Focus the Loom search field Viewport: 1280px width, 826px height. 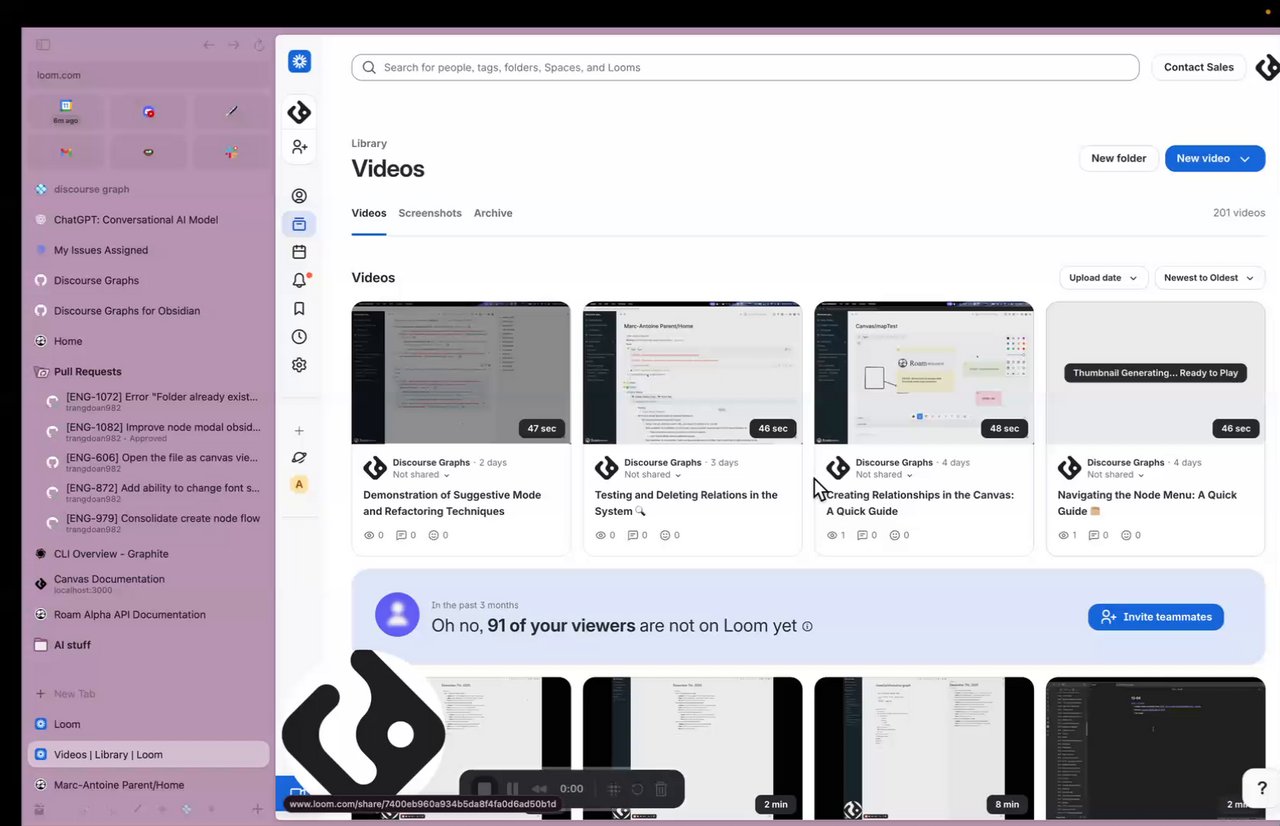pos(745,67)
